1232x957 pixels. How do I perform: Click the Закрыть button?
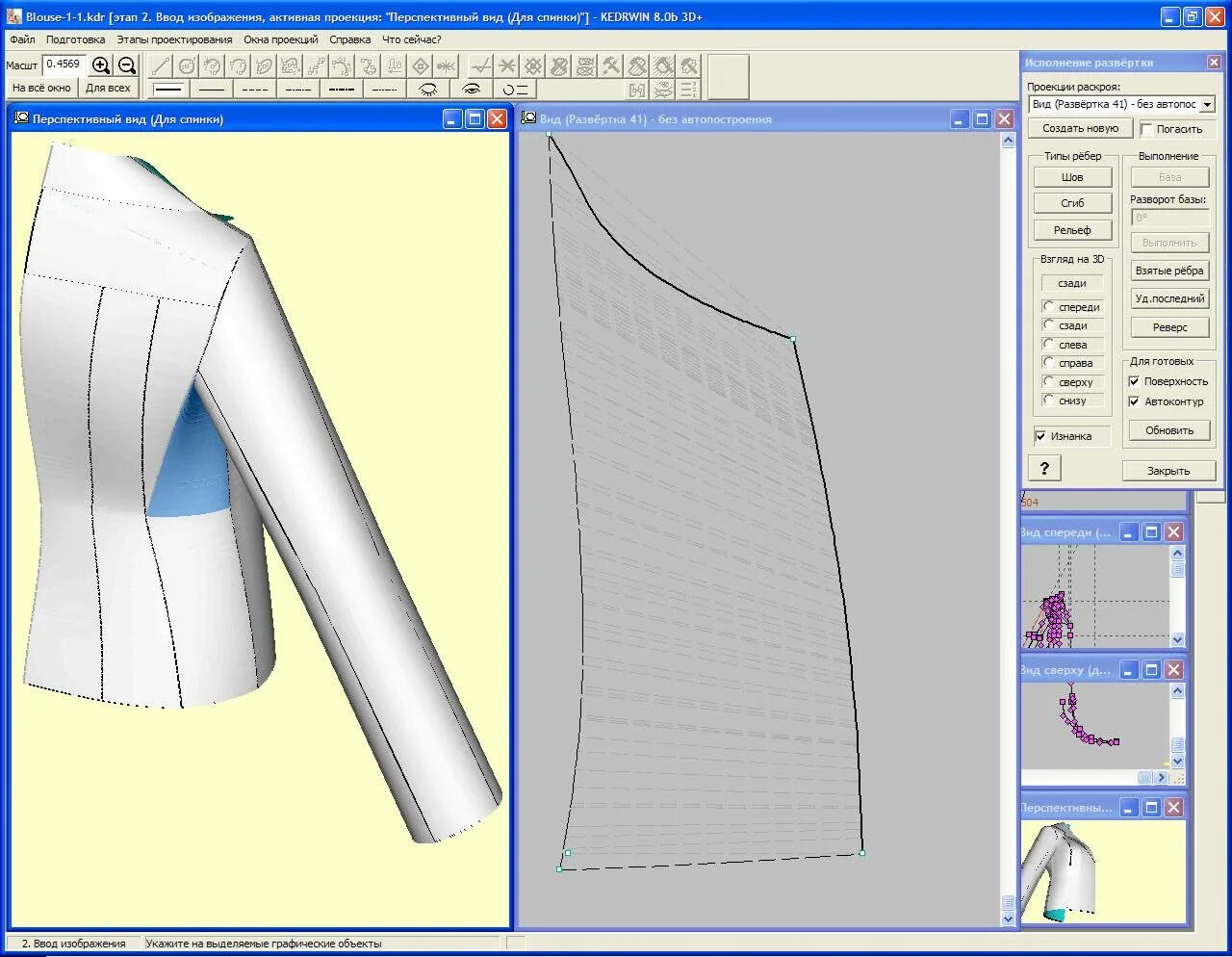(1168, 471)
